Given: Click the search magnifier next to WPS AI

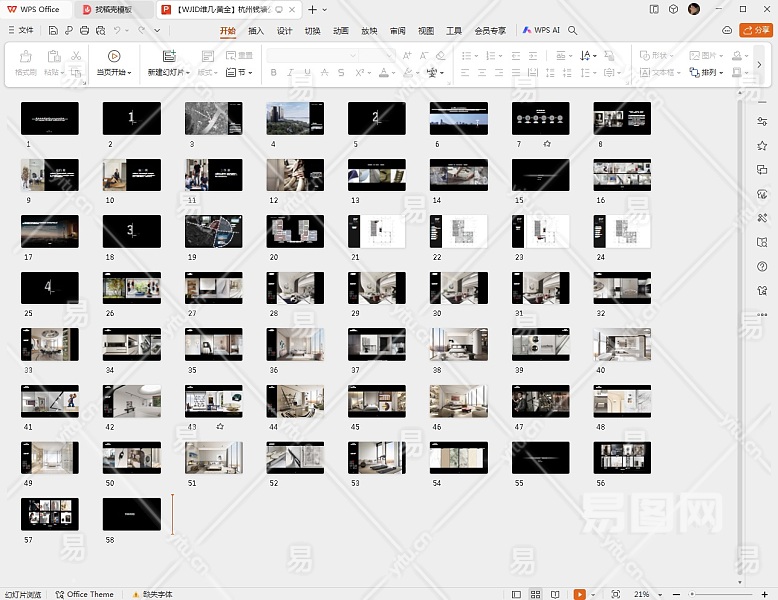Looking at the screenshot, I should tap(573, 31).
